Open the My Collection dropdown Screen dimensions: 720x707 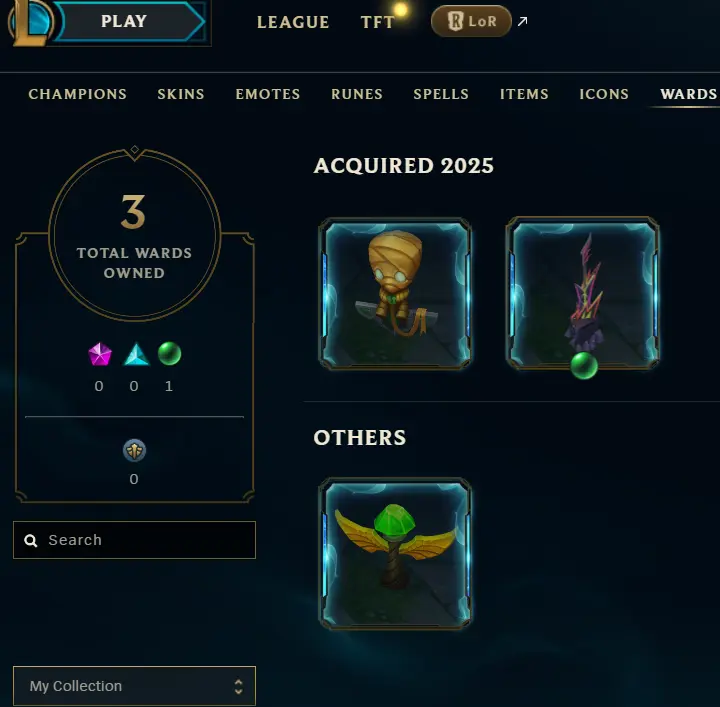click(135, 686)
